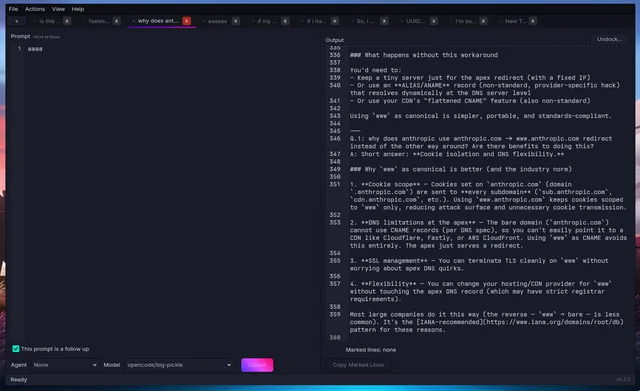Image resolution: width=640 pixels, height=391 pixels.
Task: Click the iana.org link in output
Action: (520, 322)
